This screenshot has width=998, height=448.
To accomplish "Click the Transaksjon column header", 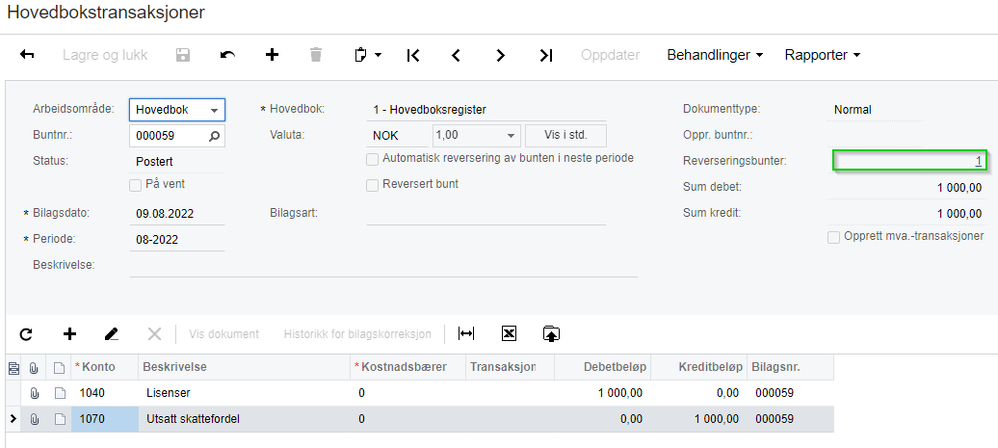I will [x=510, y=367].
